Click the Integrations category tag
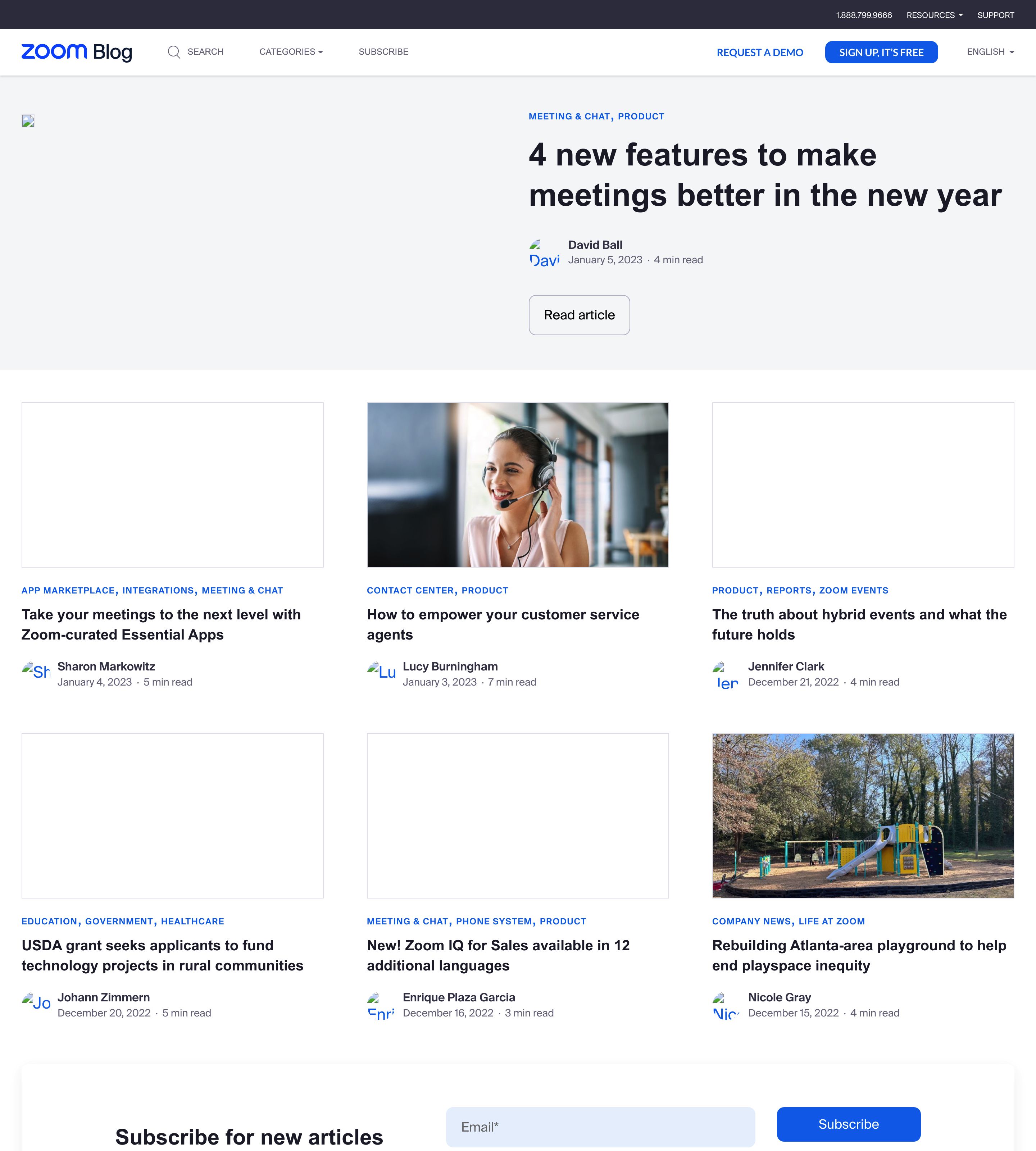Image resolution: width=1036 pixels, height=1151 pixels. point(158,590)
